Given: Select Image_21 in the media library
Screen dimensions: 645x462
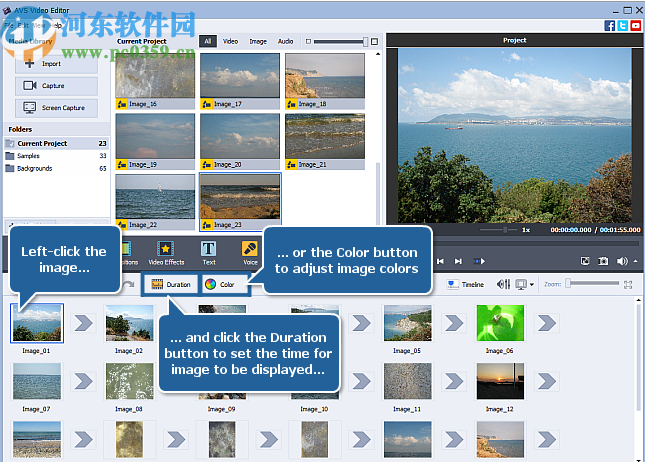Looking at the screenshot, I should pyautogui.click(x=325, y=142).
